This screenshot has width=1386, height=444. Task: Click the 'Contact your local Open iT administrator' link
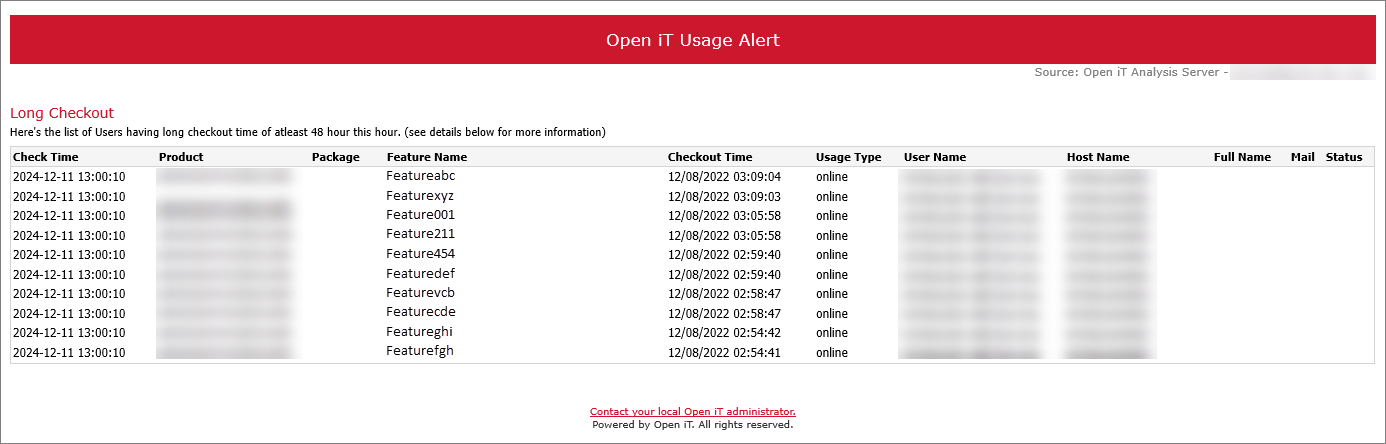click(x=692, y=412)
